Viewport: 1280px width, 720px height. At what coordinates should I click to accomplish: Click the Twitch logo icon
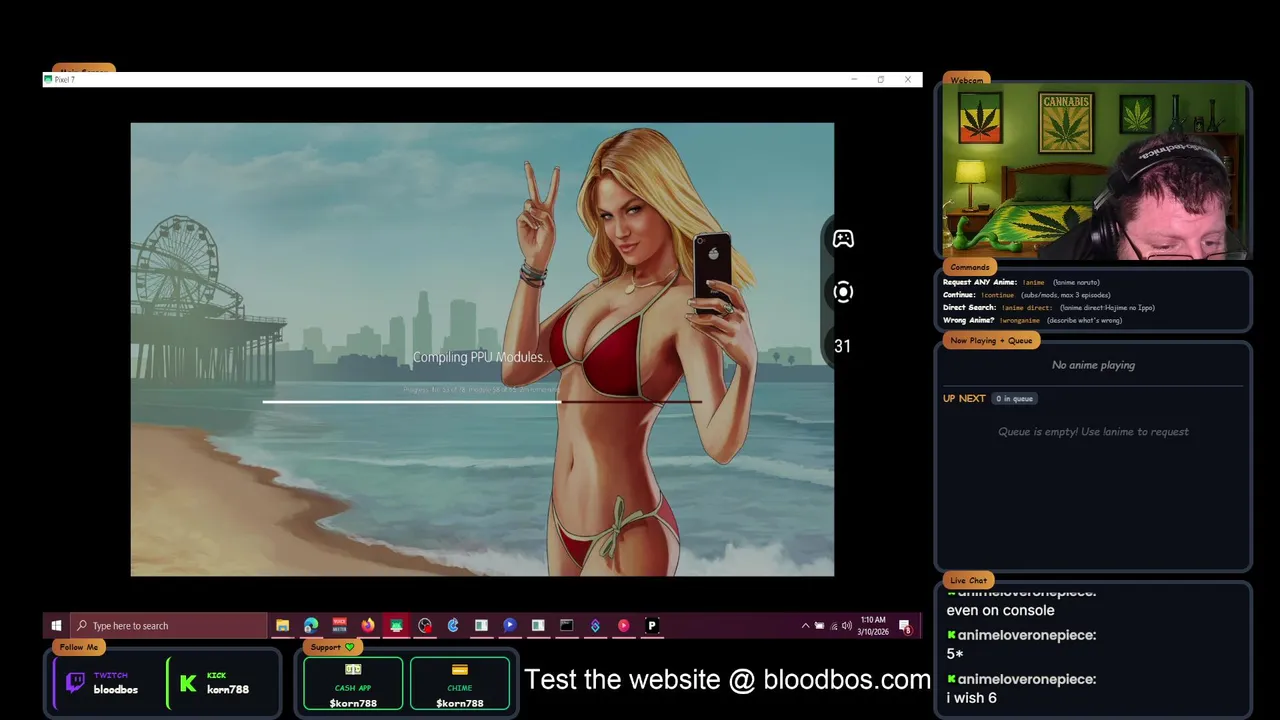(75, 683)
